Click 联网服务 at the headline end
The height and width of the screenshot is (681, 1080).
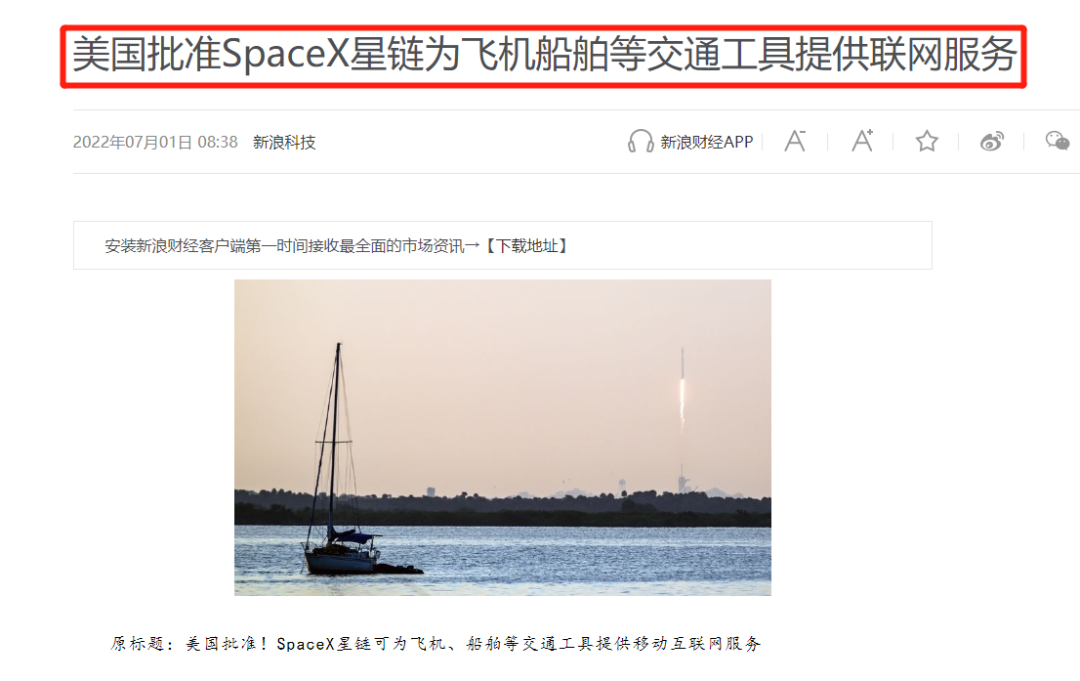coord(942,55)
